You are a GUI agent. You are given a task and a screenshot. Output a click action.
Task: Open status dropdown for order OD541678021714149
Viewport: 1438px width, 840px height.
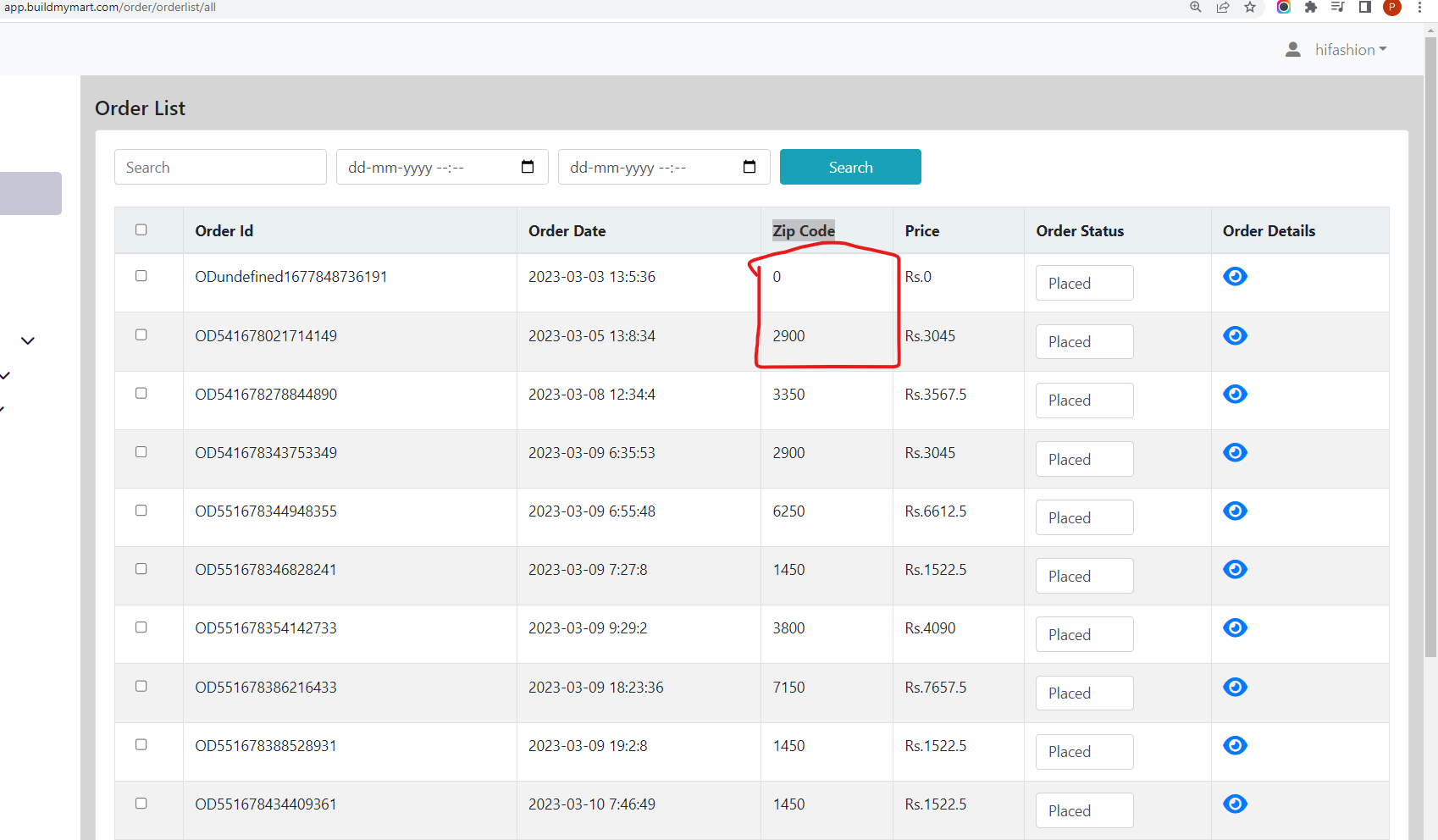tap(1084, 341)
